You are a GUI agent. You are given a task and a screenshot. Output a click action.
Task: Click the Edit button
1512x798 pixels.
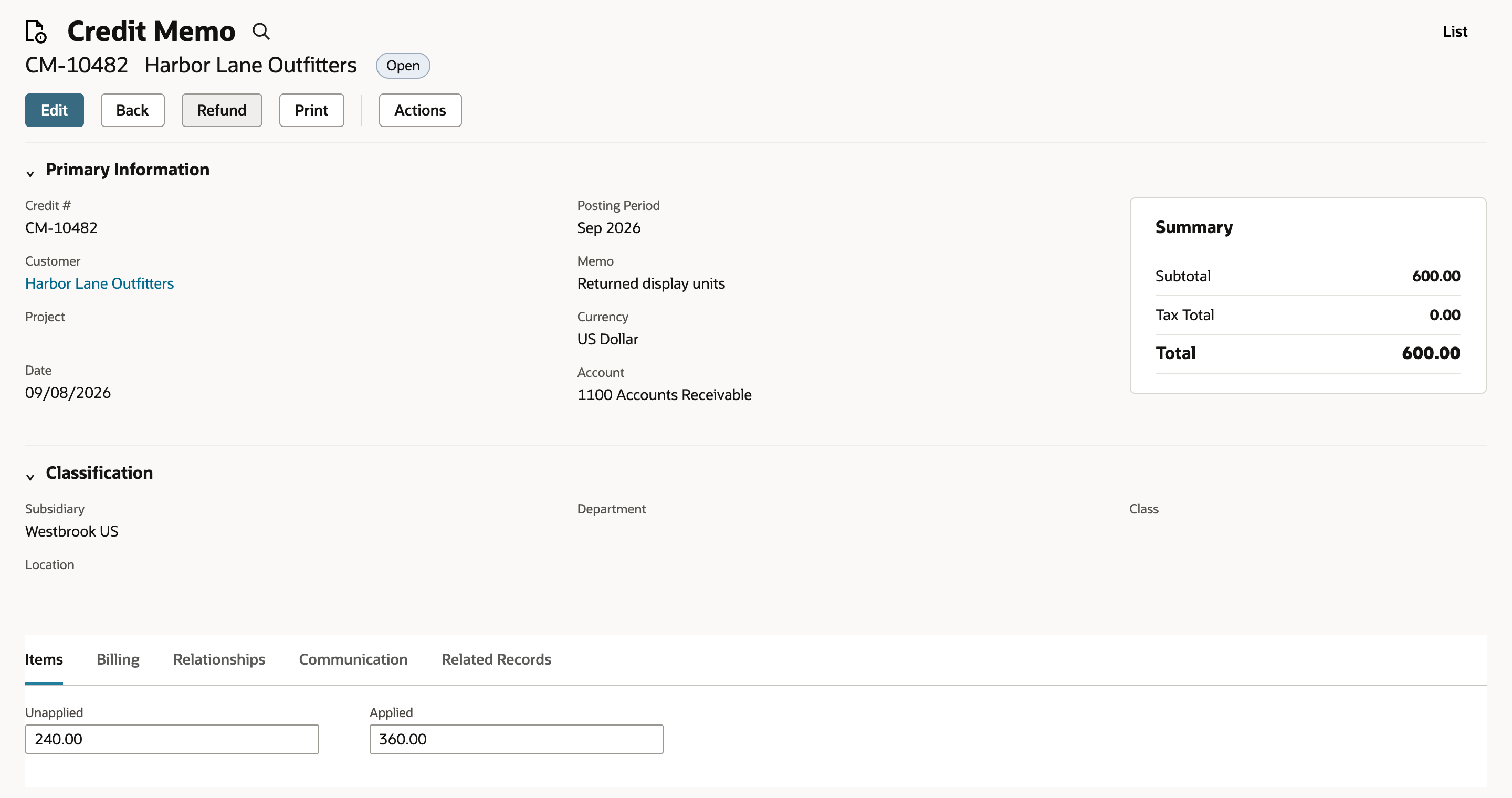coord(55,110)
